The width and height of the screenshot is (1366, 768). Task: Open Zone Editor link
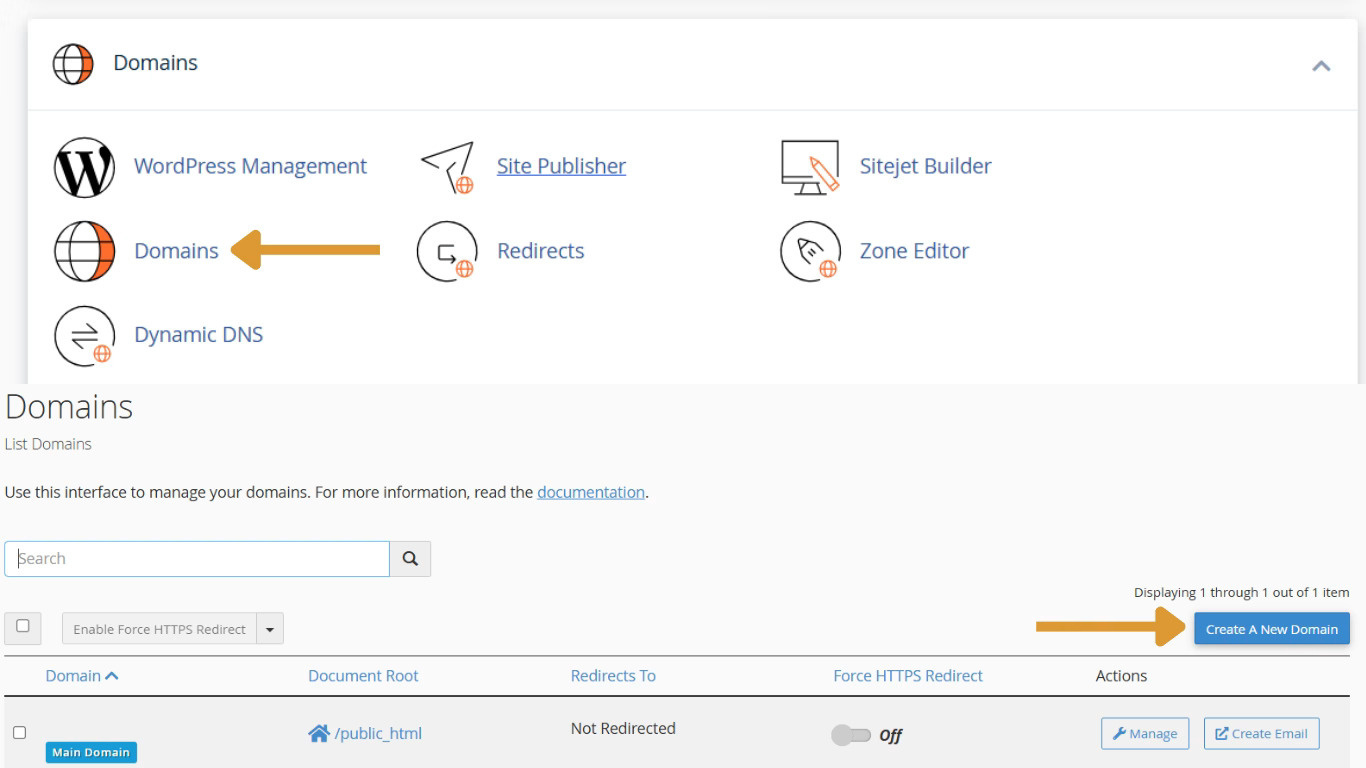[914, 251]
